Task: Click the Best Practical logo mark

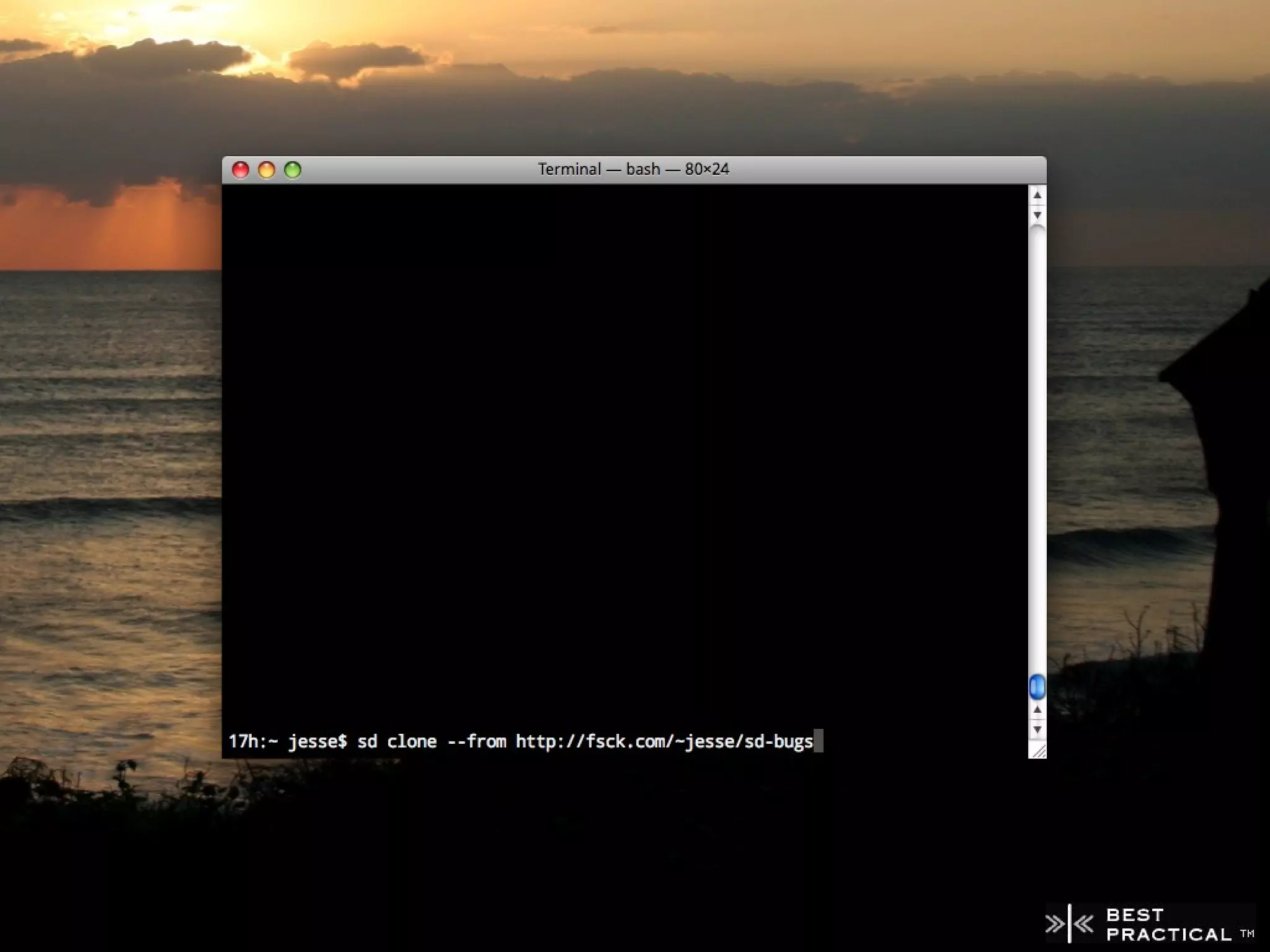Action: point(1070,924)
